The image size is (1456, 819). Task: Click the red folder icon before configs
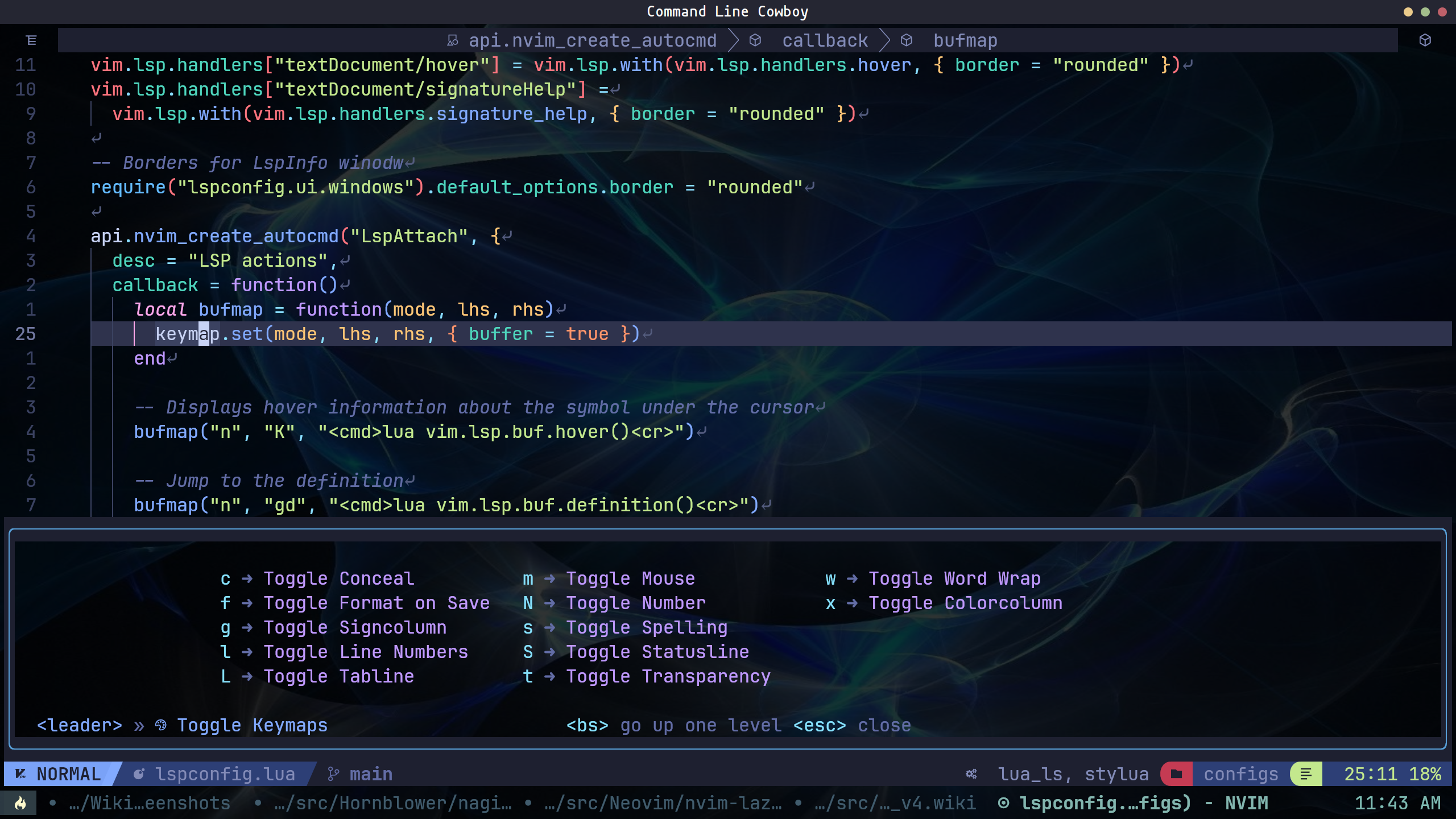point(1176,774)
